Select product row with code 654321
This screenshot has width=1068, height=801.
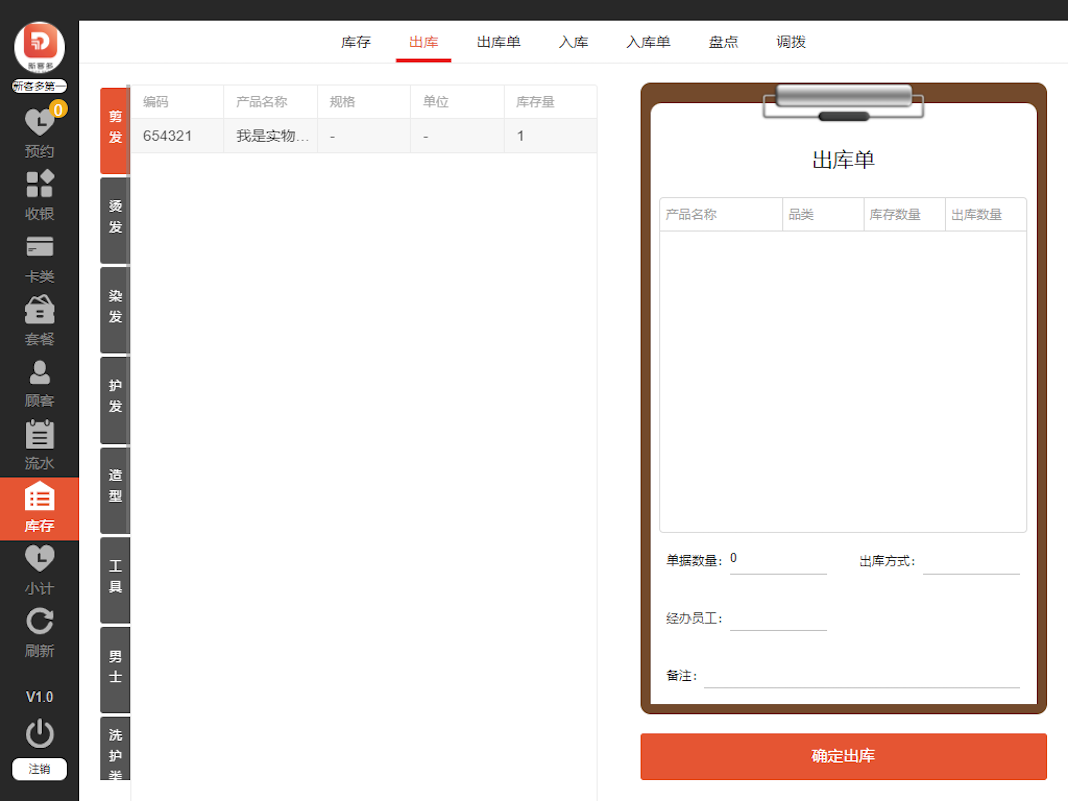[363, 136]
